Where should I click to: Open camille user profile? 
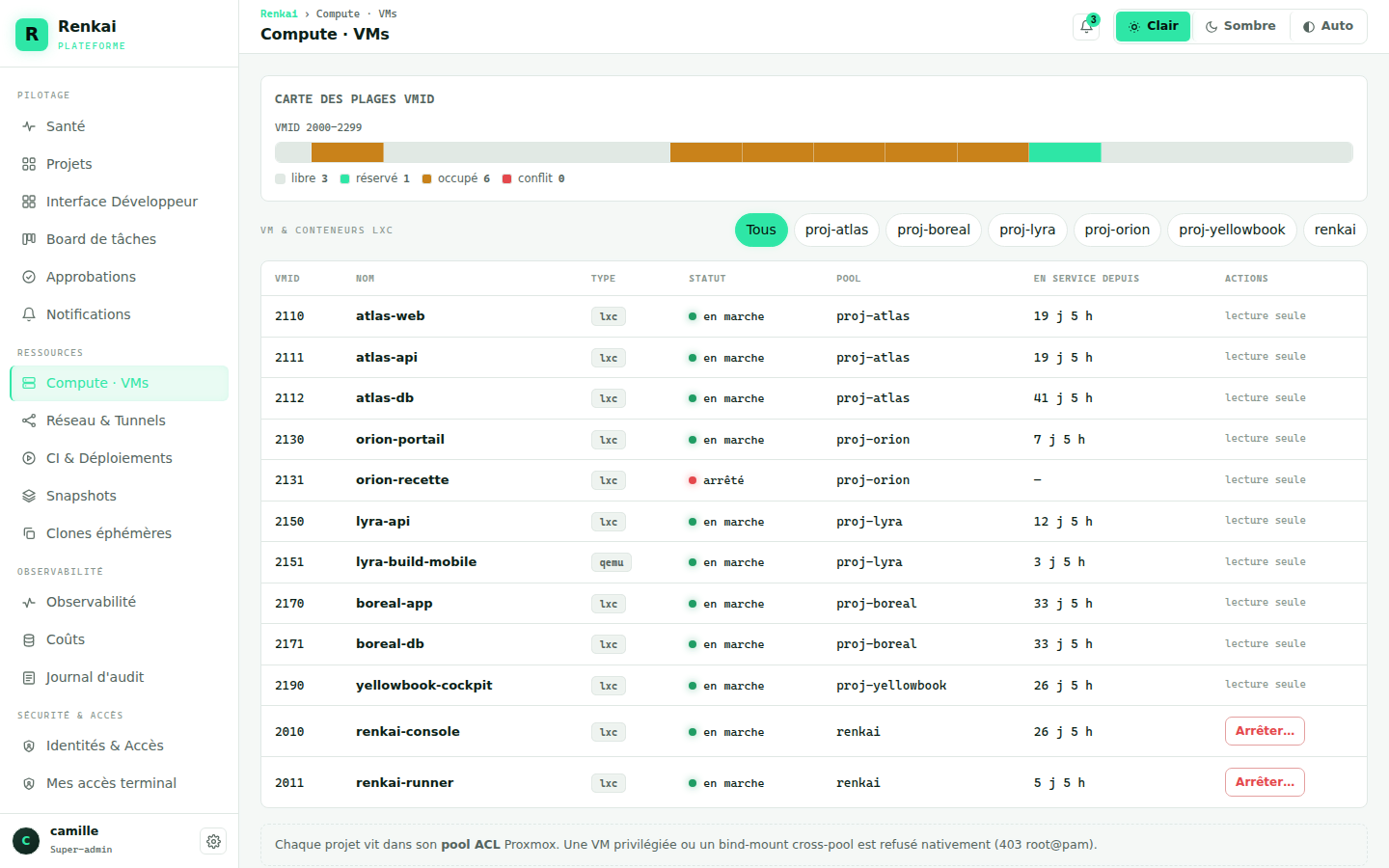point(81,840)
